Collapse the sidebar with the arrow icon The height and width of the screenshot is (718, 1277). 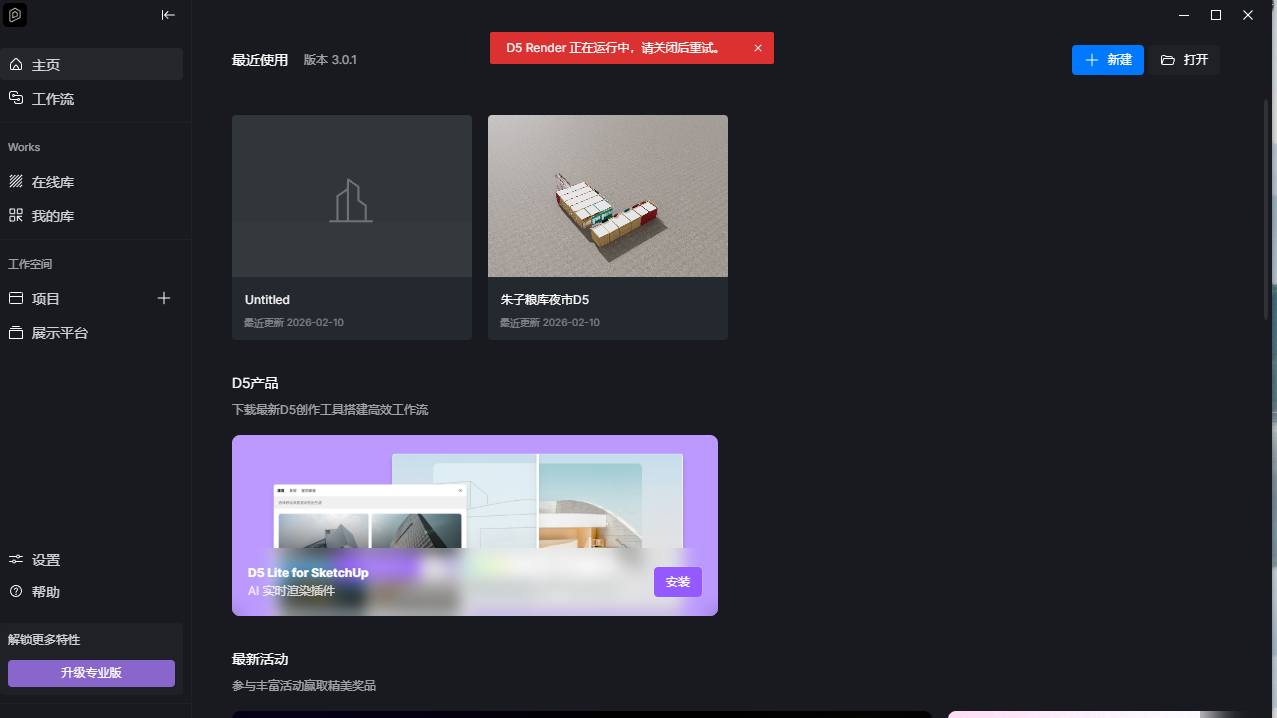point(168,15)
